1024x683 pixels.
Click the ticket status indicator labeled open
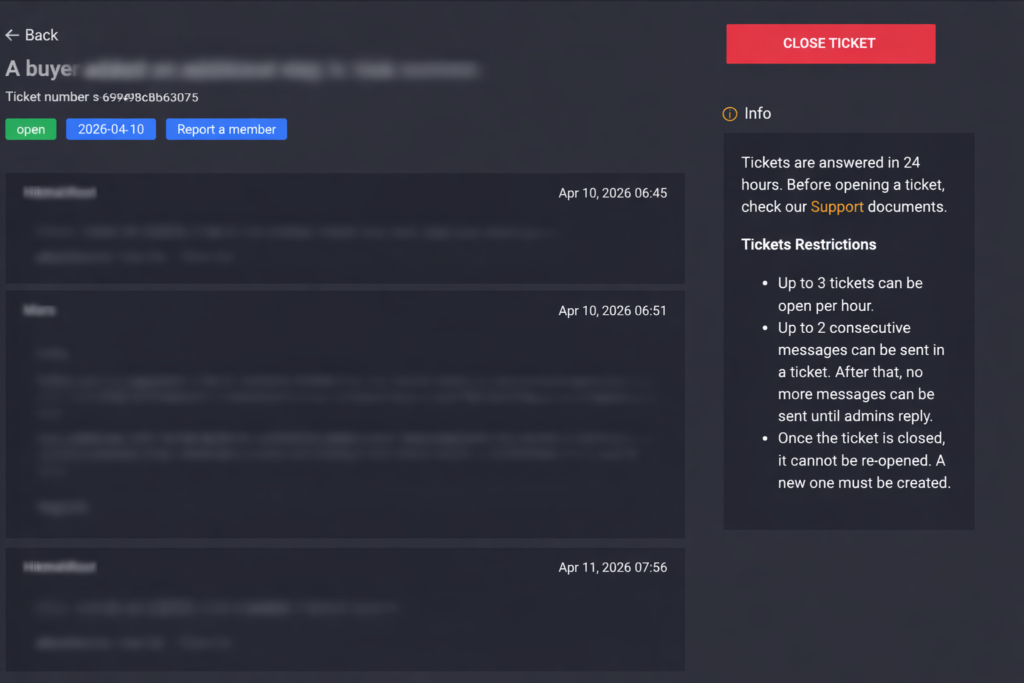coord(30,129)
